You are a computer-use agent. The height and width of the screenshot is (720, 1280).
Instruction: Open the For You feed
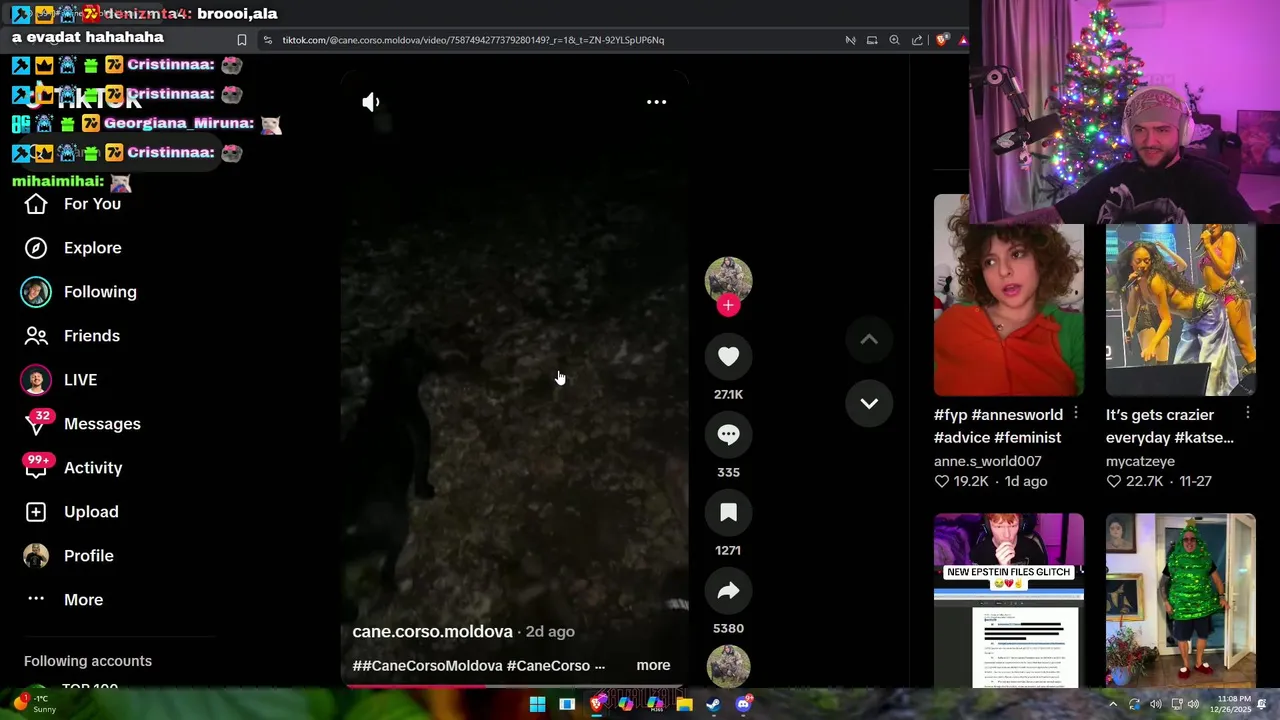pyautogui.click(x=92, y=204)
